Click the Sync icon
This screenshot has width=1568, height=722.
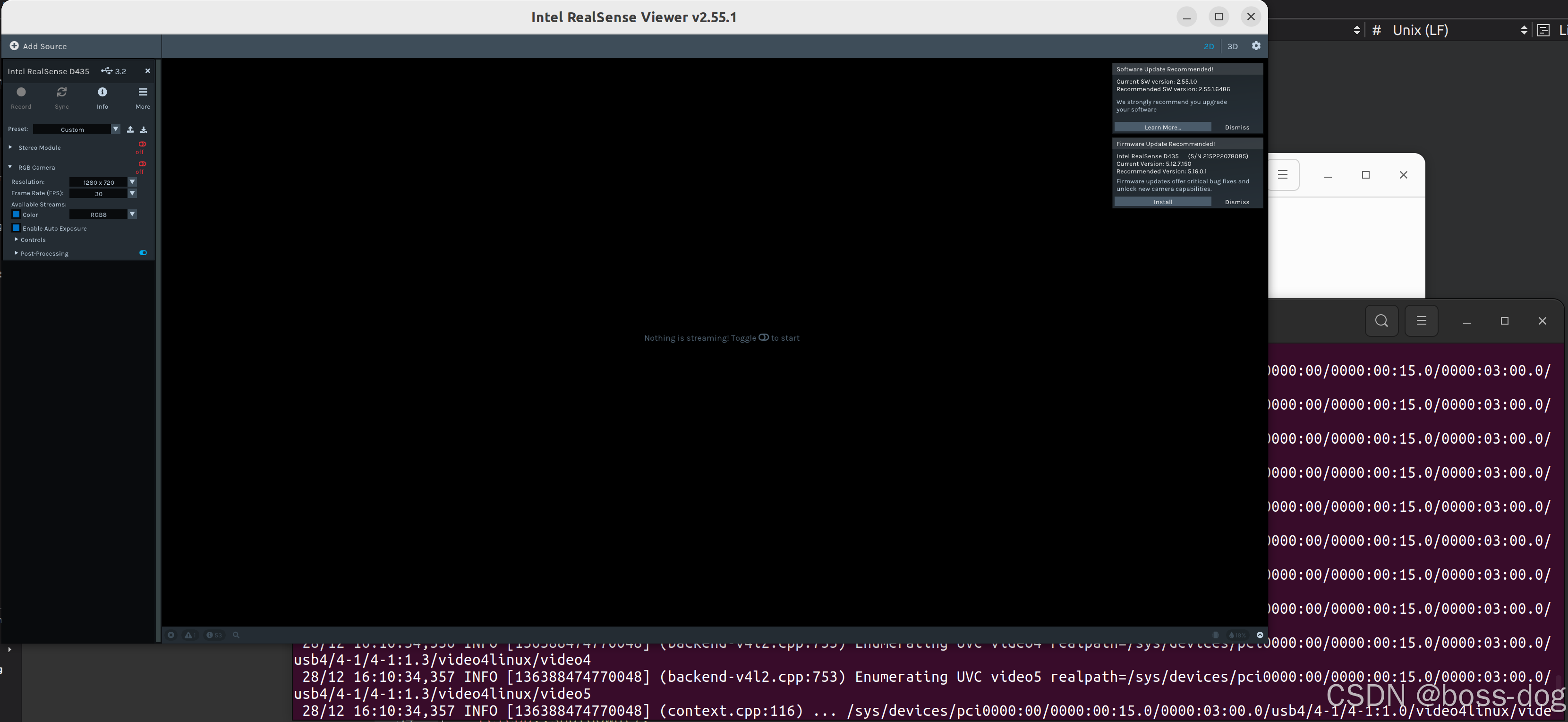(x=61, y=93)
